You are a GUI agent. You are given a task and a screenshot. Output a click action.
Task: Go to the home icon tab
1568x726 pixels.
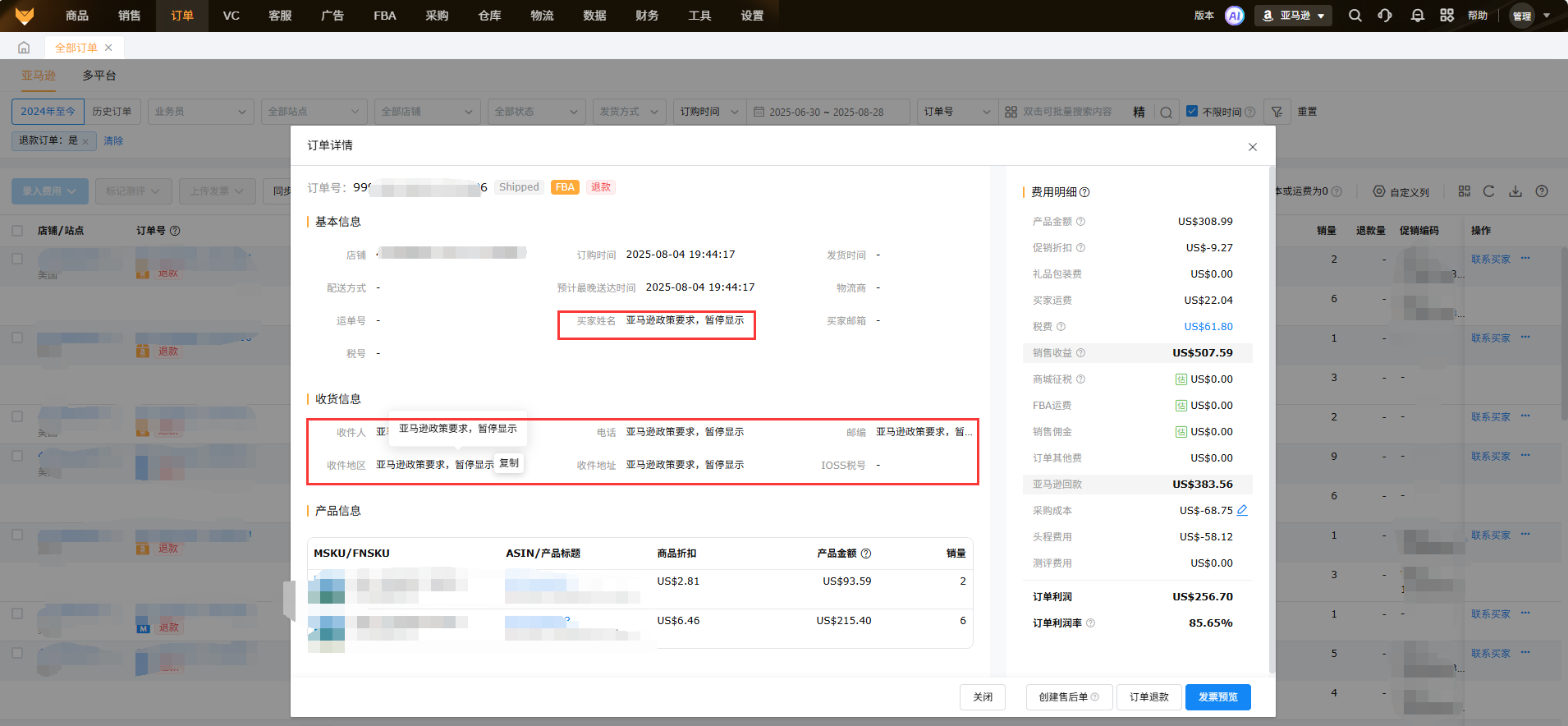click(x=24, y=48)
